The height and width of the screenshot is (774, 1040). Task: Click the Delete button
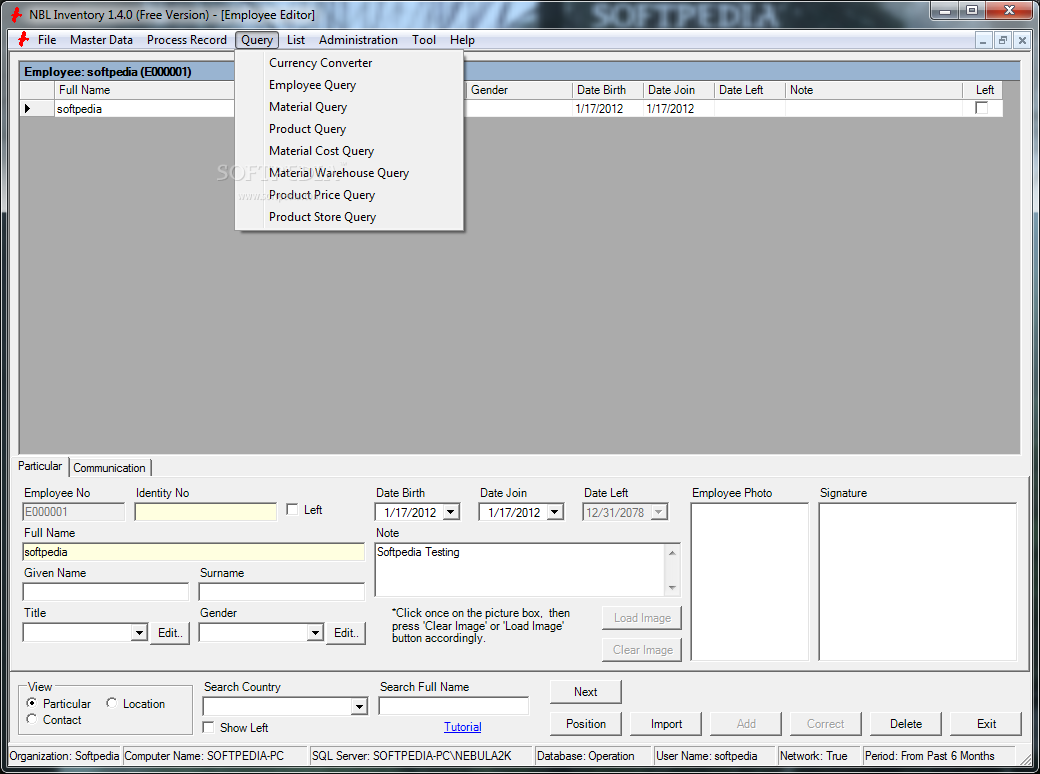coord(906,724)
